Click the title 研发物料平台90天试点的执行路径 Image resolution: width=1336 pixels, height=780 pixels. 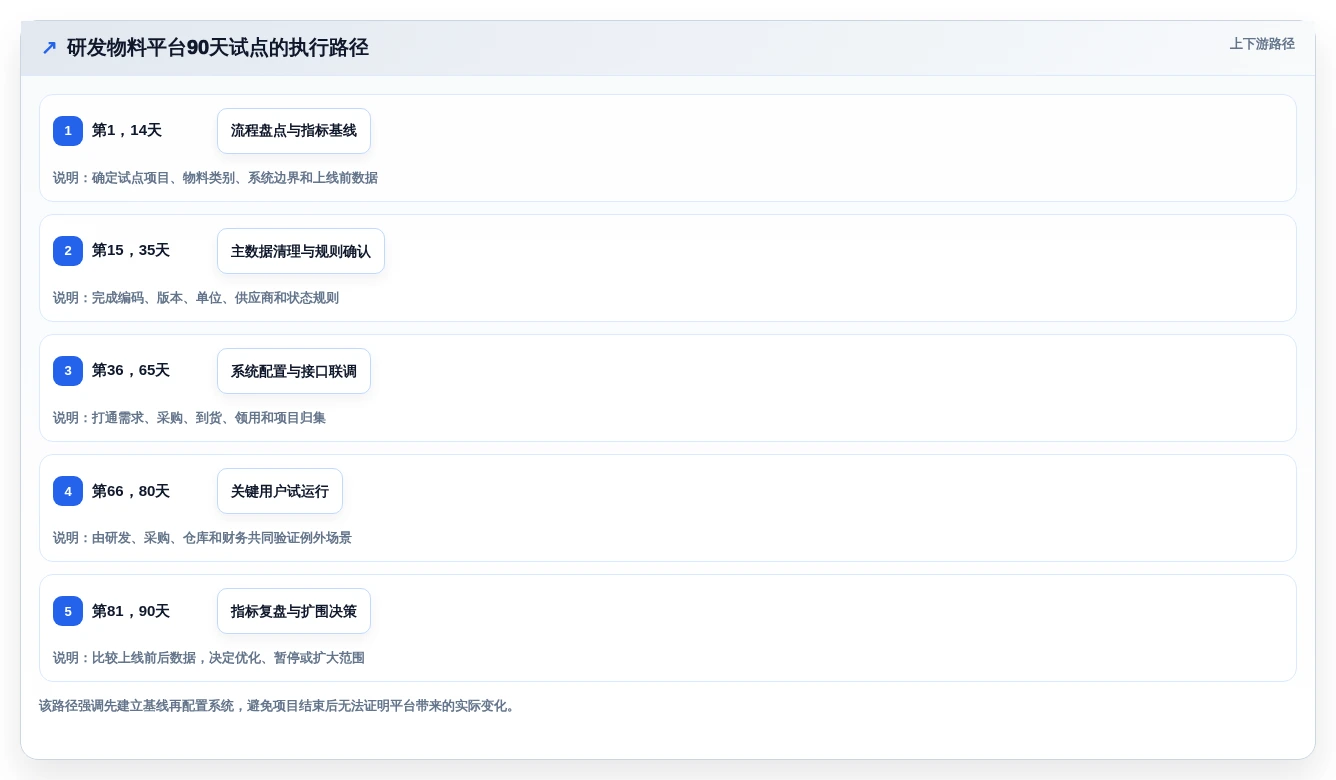218,48
